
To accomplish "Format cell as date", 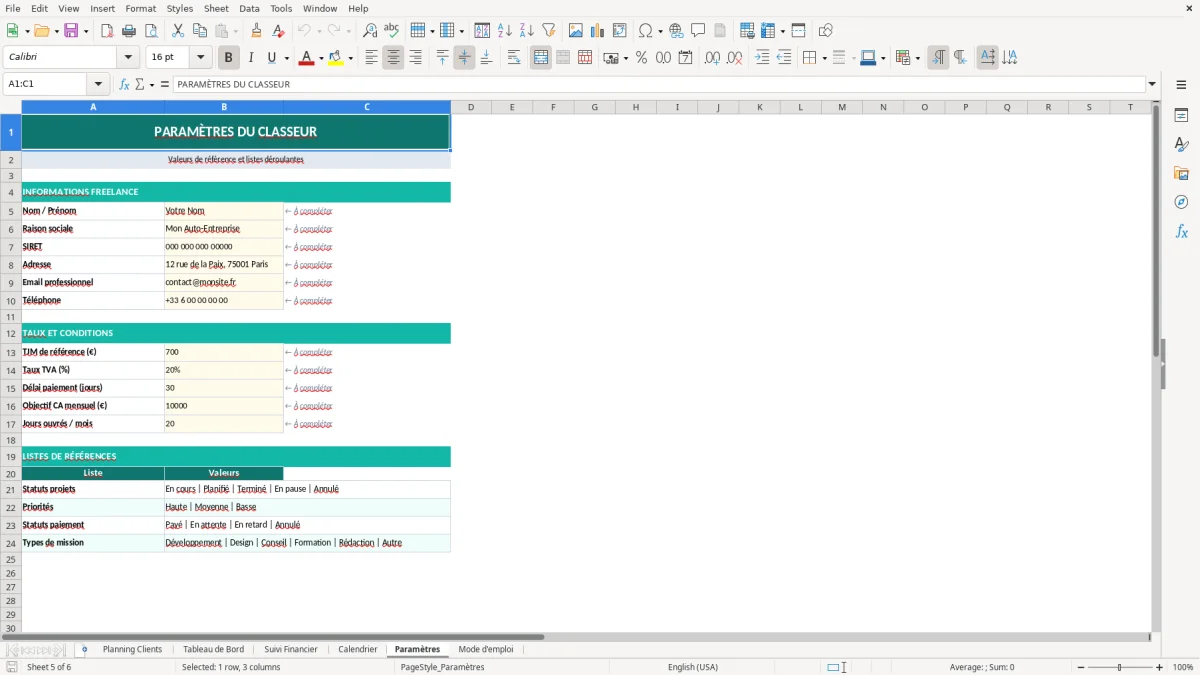I will [685, 58].
